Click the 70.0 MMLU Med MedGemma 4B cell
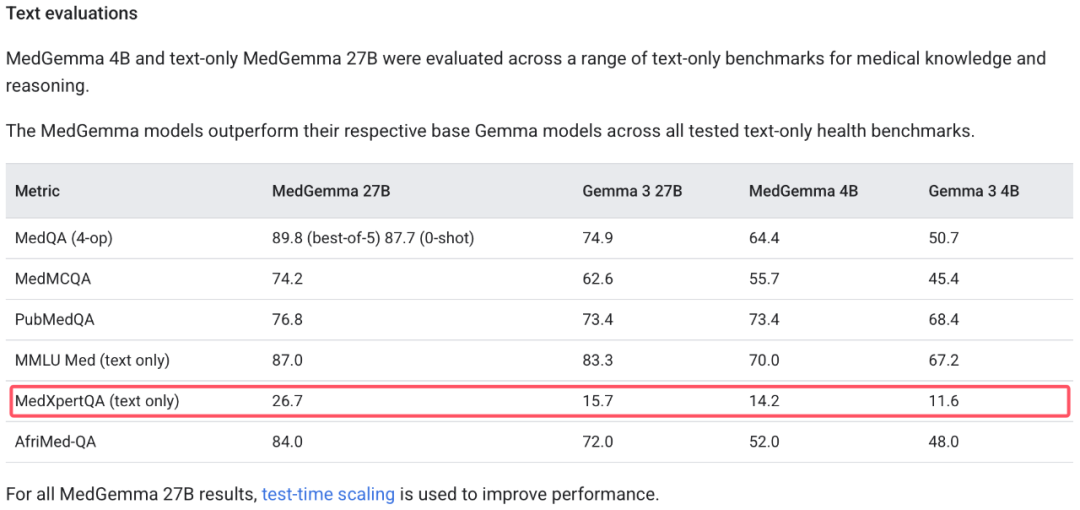Image resolution: width=1080 pixels, height=510 pixels. 764,360
